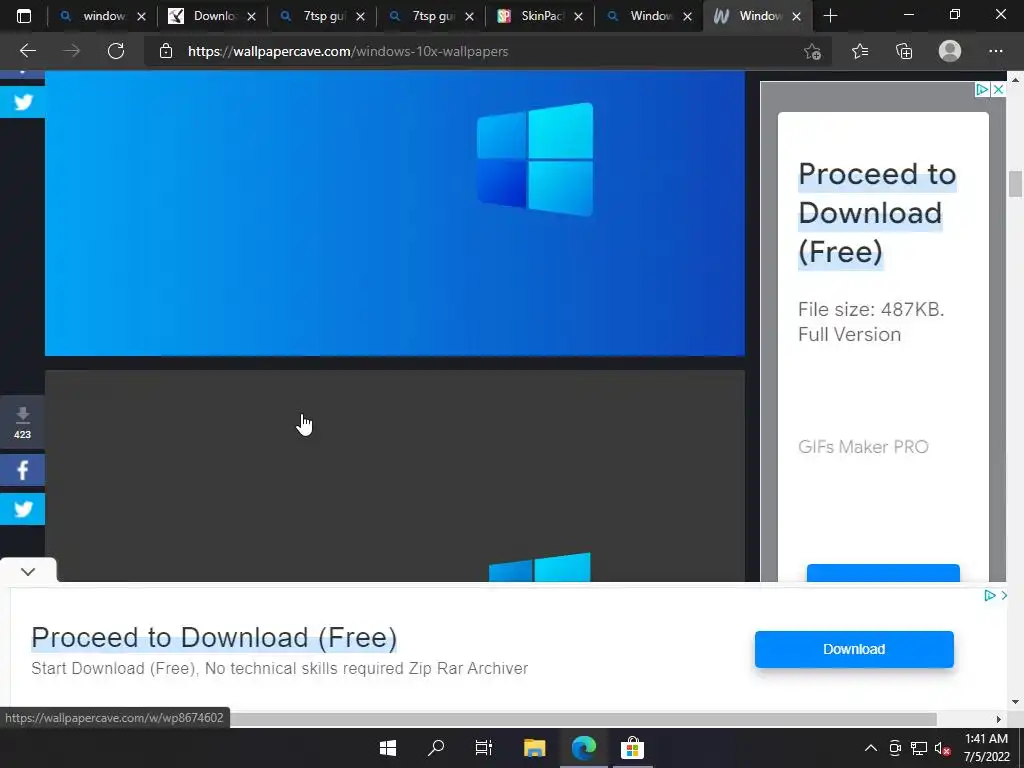1024x768 pixels.
Task: Close the active wallpapercave tab
Action: click(796, 17)
